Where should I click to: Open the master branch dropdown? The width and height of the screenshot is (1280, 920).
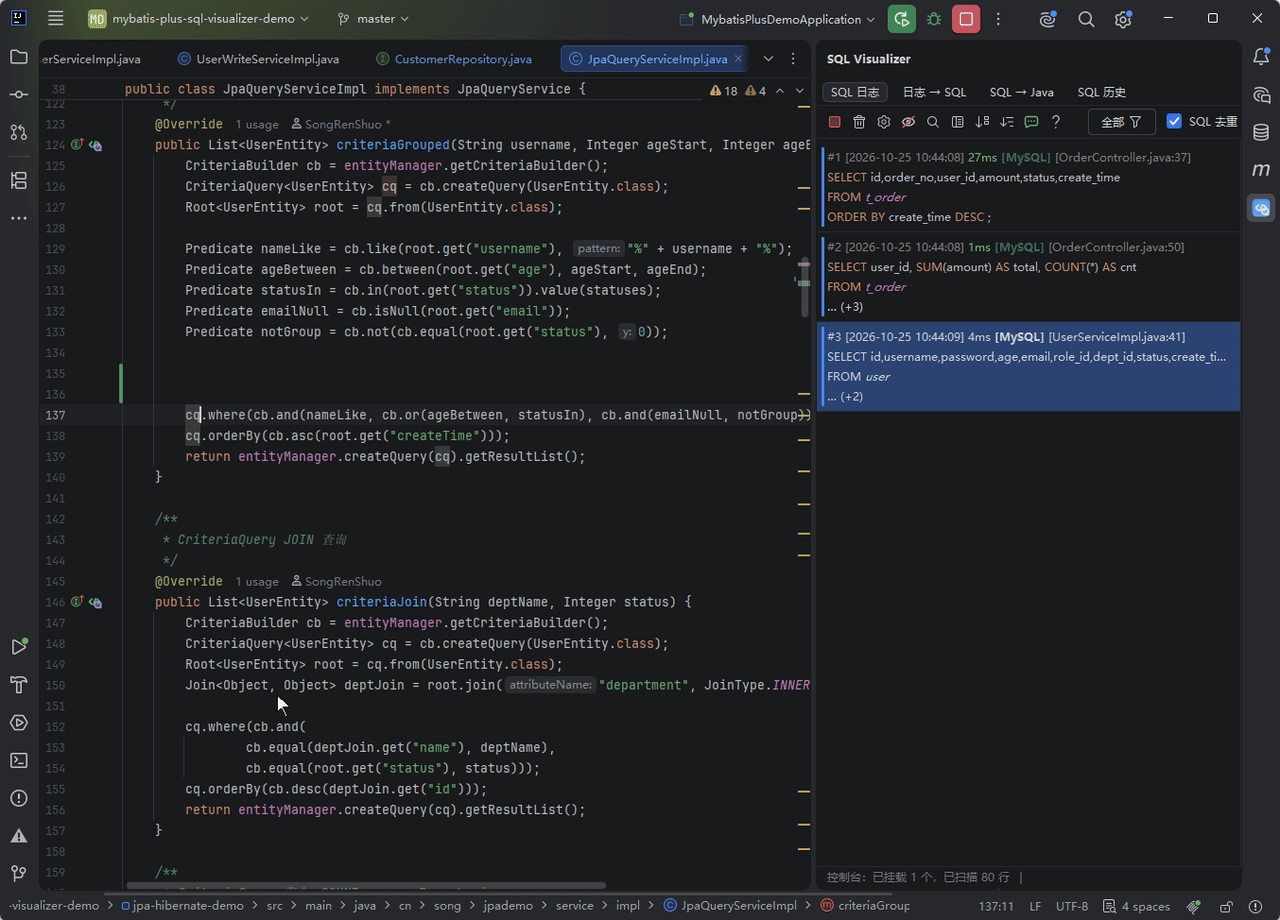click(x=373, y=19)
